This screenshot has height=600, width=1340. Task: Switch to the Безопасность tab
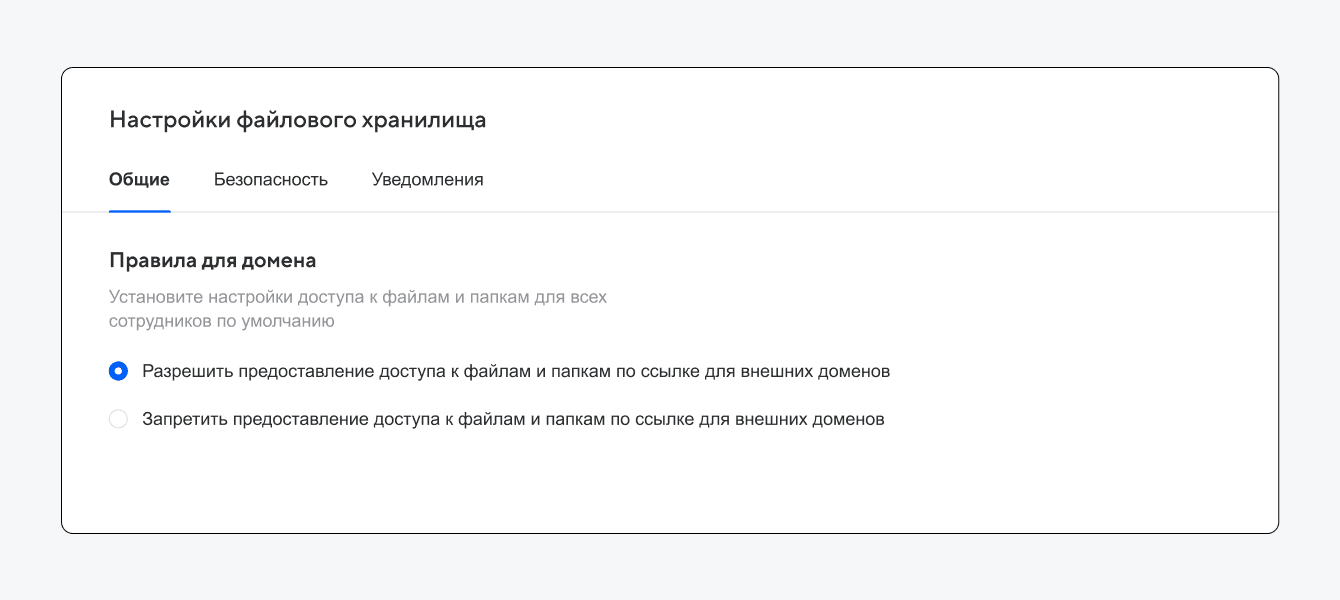point(271,180)
